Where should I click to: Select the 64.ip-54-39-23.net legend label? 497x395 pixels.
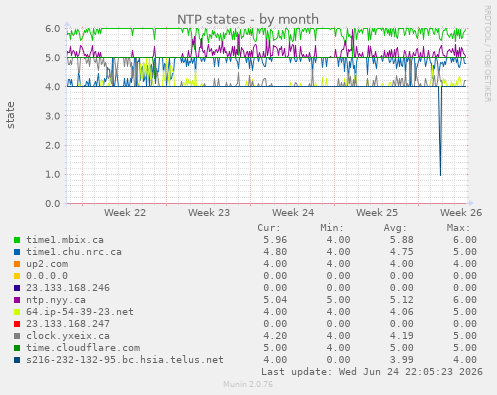click(80, 312)
